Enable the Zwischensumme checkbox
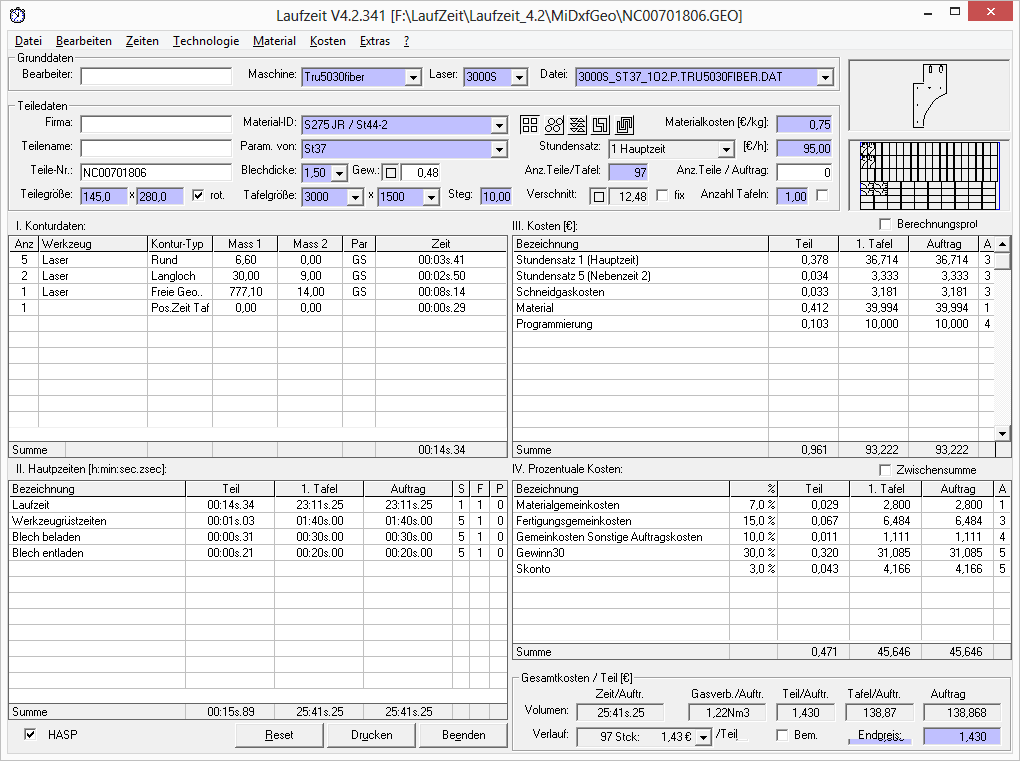Viewport: 1020px width, 761px height. (x=885, y=470)
